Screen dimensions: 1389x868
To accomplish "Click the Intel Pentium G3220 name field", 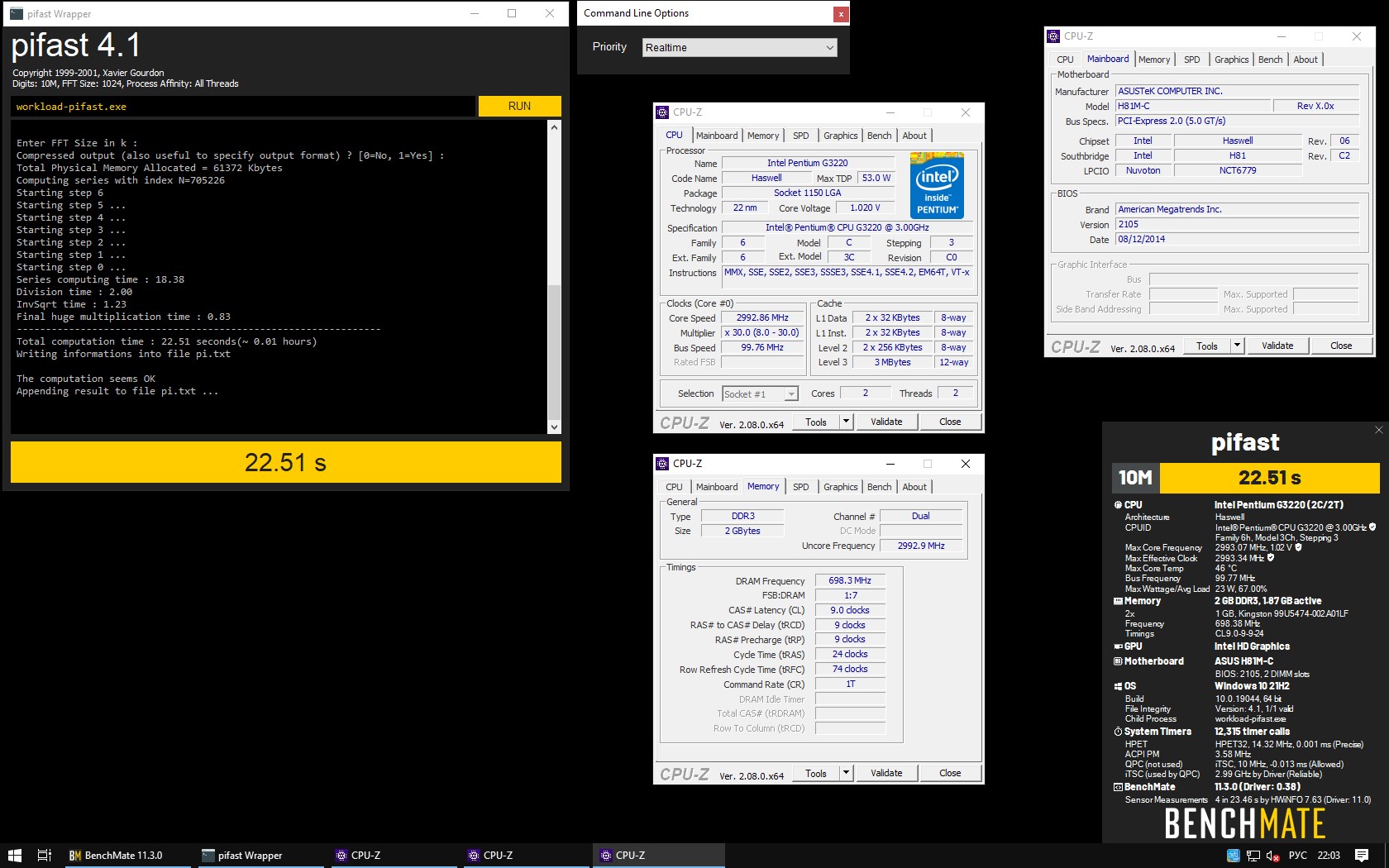I will tap(807, 164).
